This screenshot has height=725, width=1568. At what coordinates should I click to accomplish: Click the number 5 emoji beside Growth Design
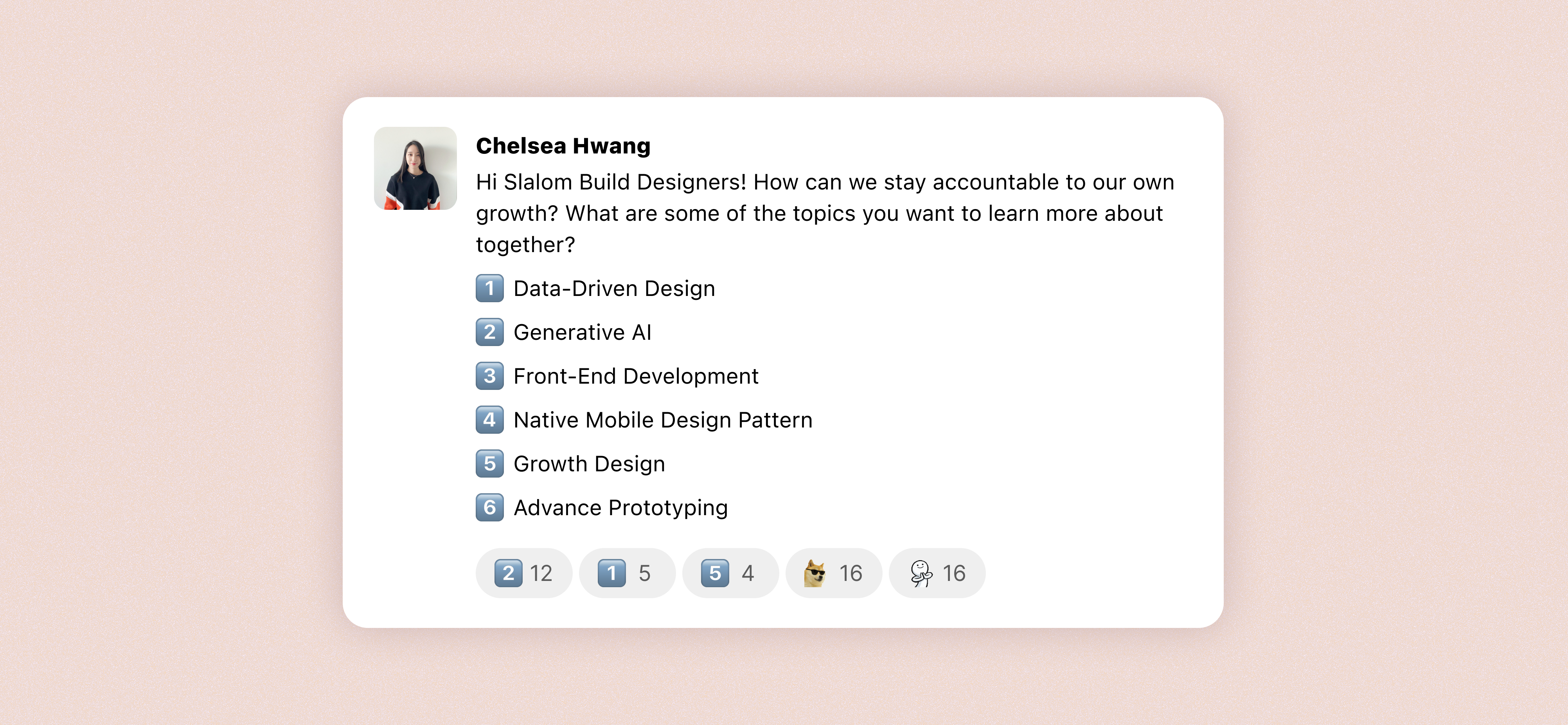(489, 463)
